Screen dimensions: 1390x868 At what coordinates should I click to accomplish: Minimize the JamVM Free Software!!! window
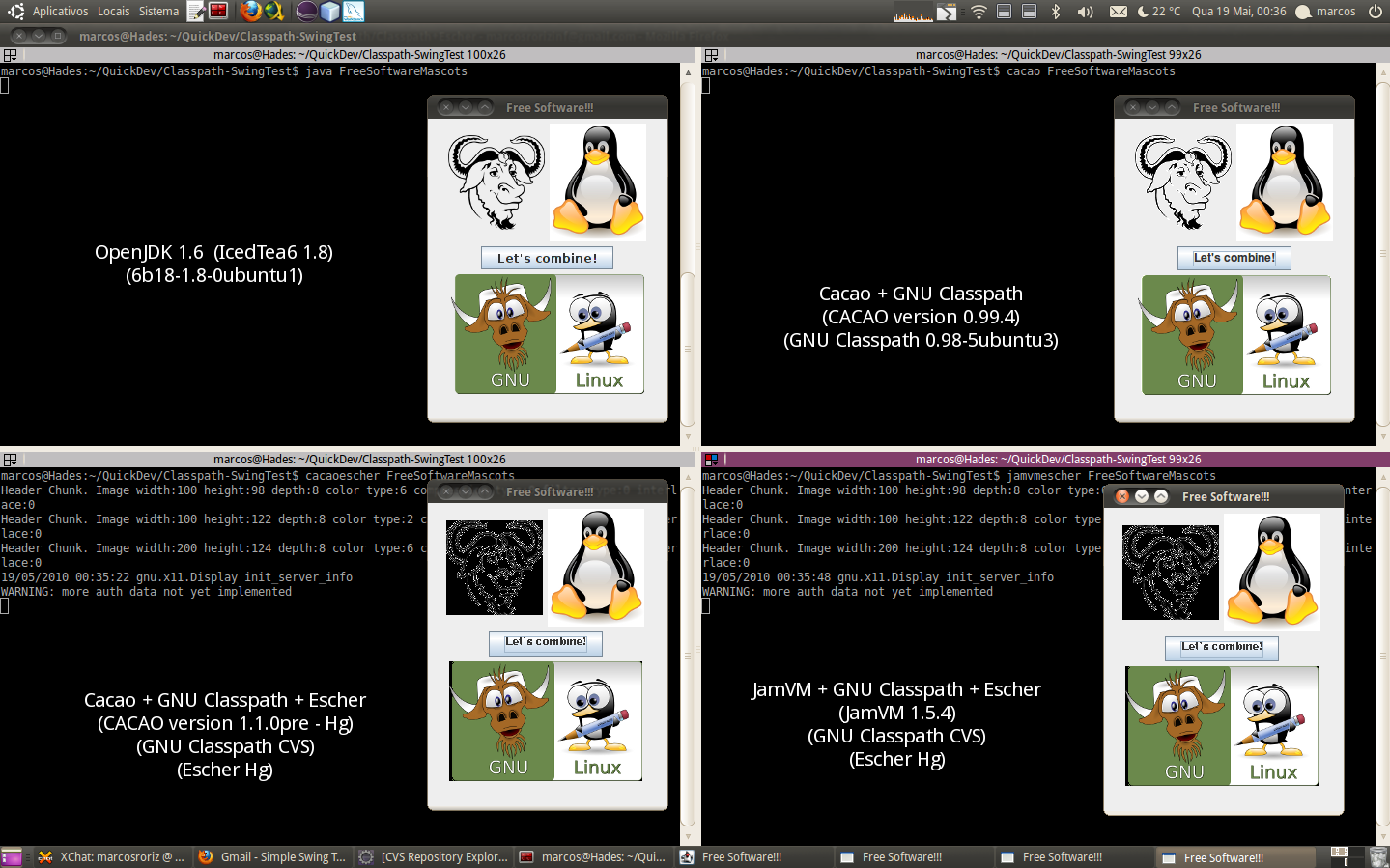tap(1142, 496)
